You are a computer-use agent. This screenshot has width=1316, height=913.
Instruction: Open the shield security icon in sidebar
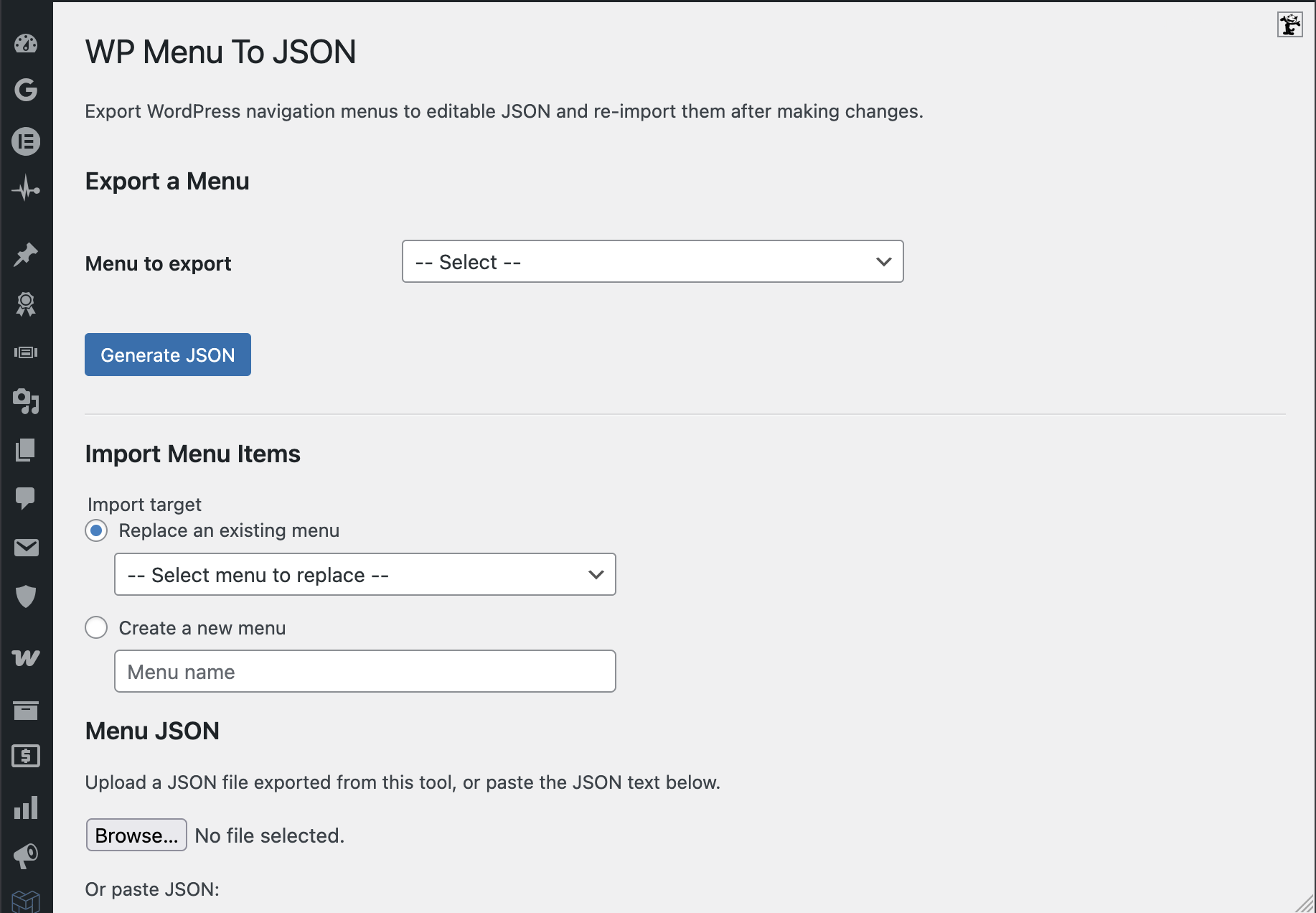(x=26, y=596)
